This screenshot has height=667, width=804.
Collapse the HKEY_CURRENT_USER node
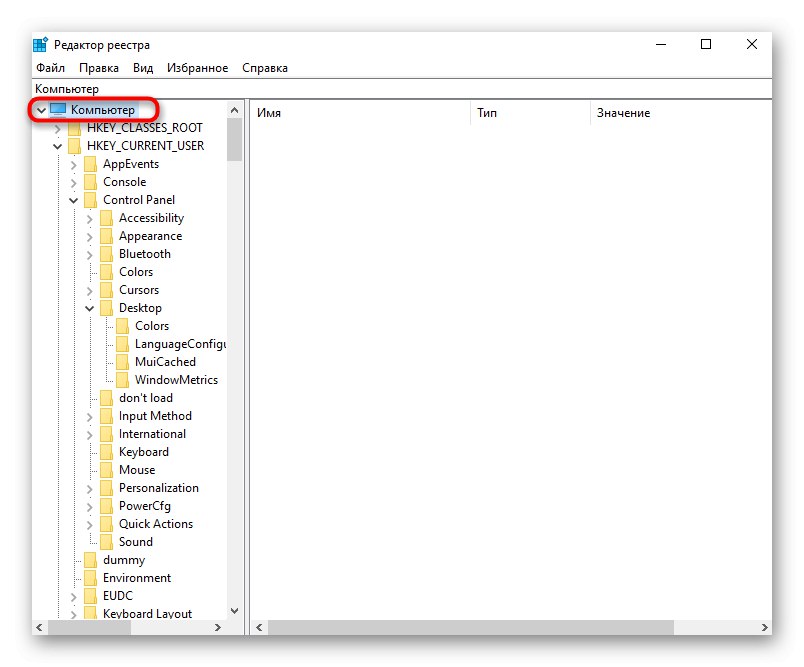57,147
